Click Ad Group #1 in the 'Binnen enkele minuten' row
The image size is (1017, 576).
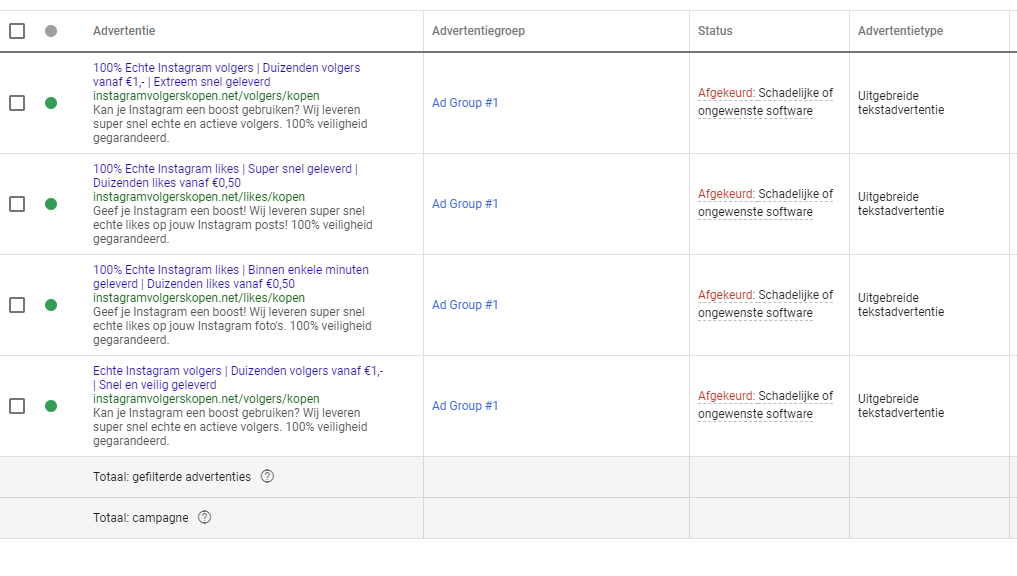tap(465, 305)
